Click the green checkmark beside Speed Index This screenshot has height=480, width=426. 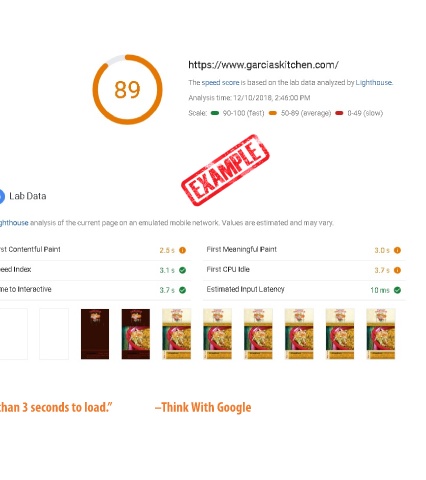click(x=182, y=270)
